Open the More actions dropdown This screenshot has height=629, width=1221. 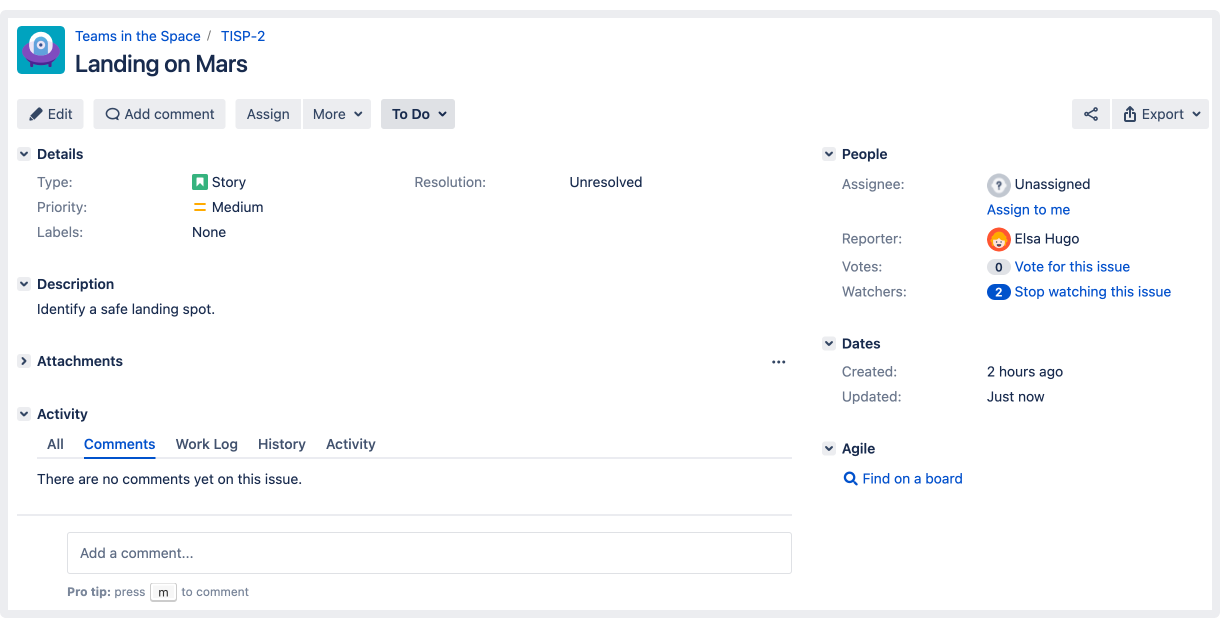337,114
